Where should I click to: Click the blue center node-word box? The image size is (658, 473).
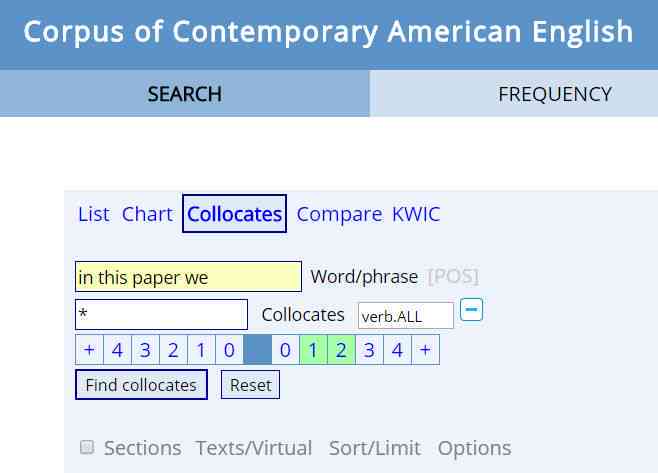pos(257,350)
